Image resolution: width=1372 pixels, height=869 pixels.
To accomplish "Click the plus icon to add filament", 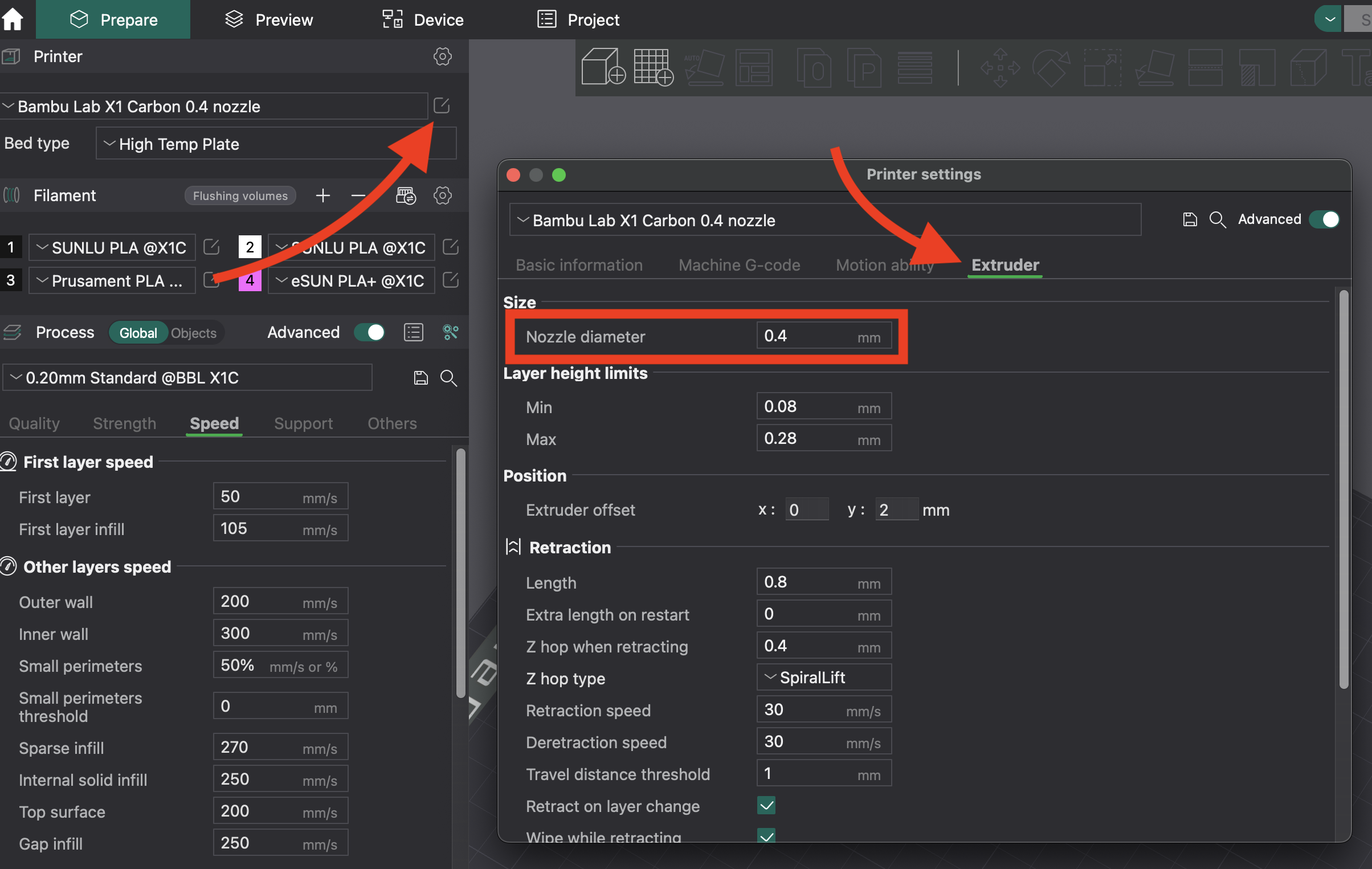I will [x=323, y=195].
